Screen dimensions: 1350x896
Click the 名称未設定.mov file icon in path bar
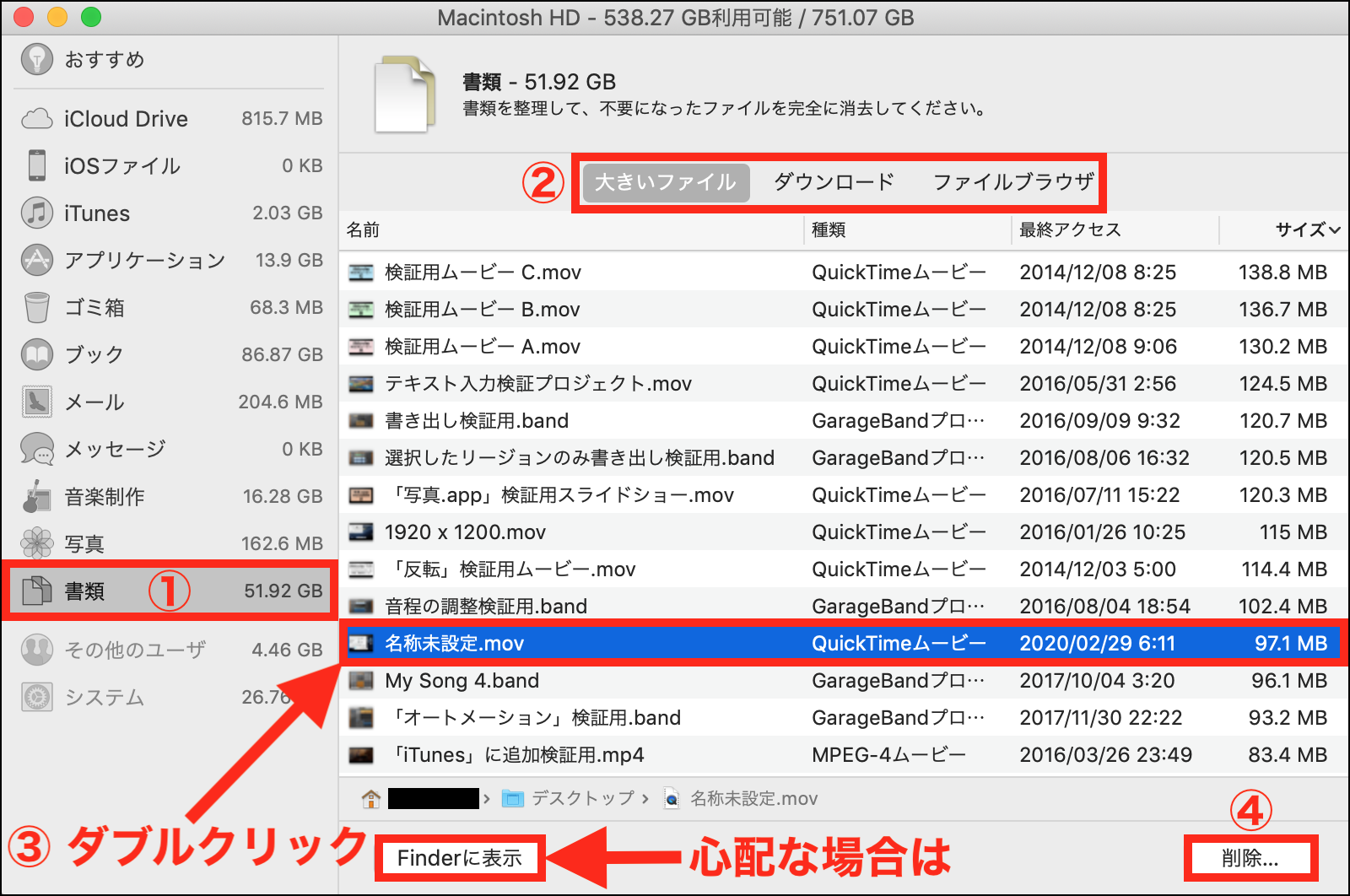[x=672, y=798]
